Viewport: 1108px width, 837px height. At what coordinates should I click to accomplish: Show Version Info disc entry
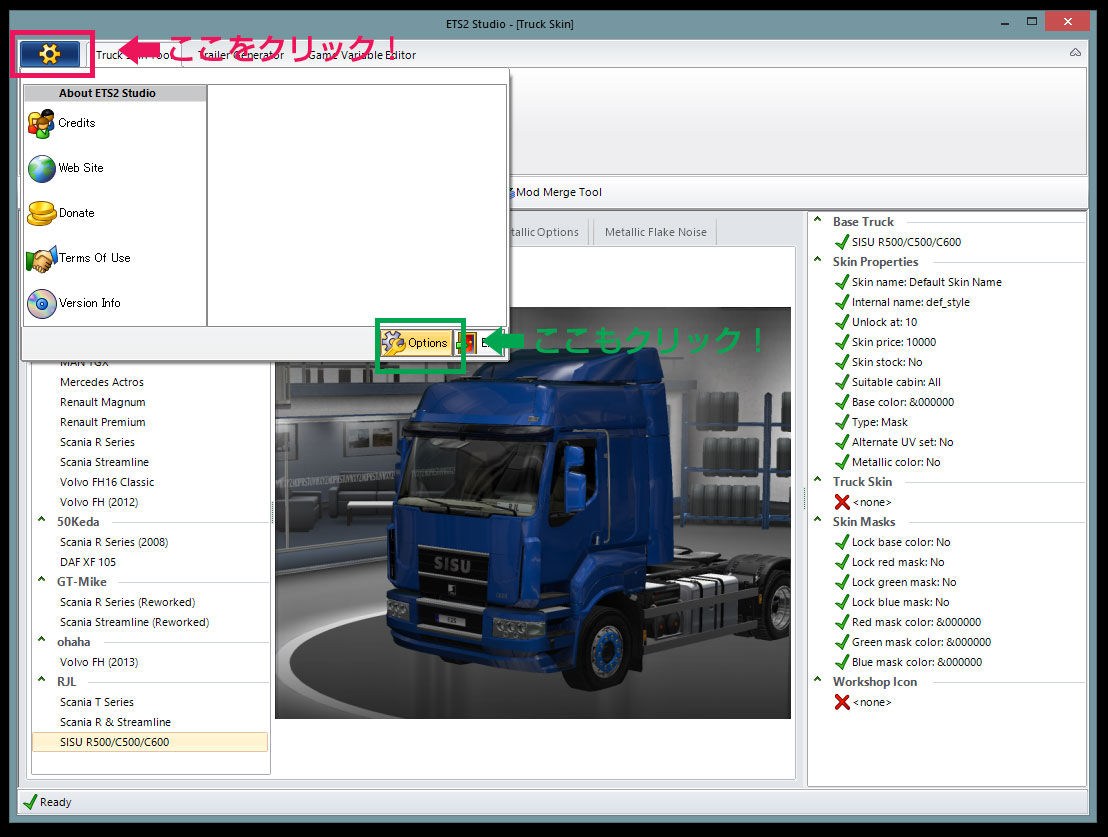click(x=74, y=303)
